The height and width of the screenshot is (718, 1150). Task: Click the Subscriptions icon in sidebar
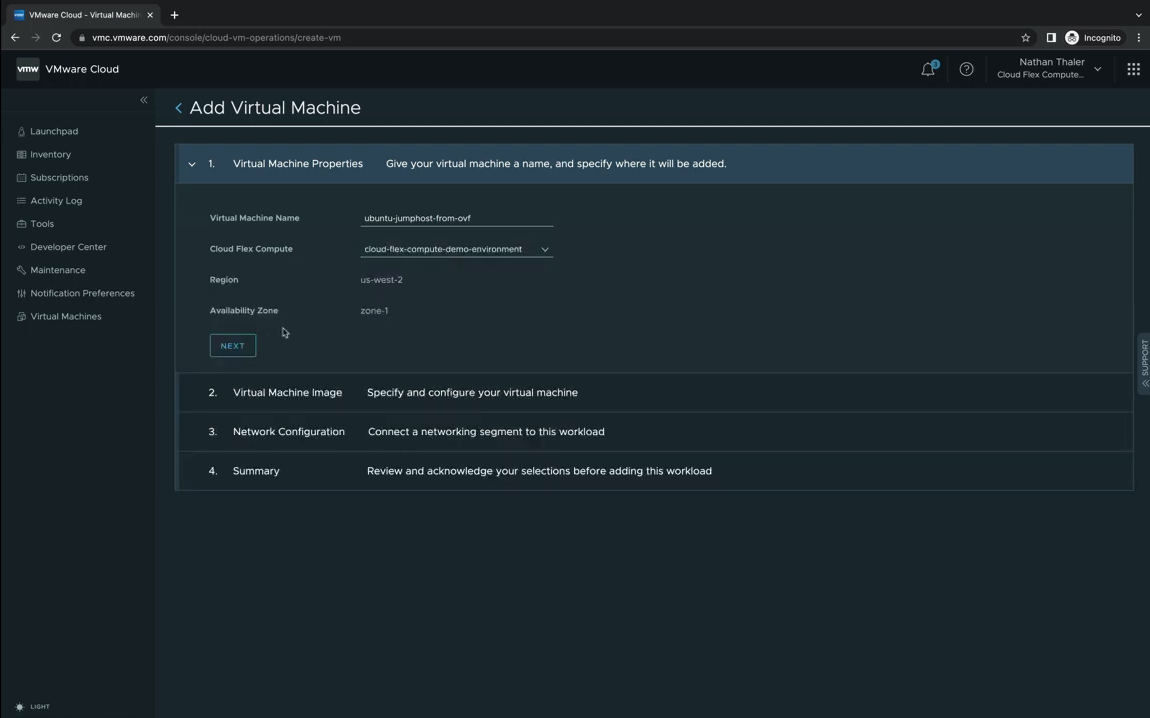coord(21,177)
